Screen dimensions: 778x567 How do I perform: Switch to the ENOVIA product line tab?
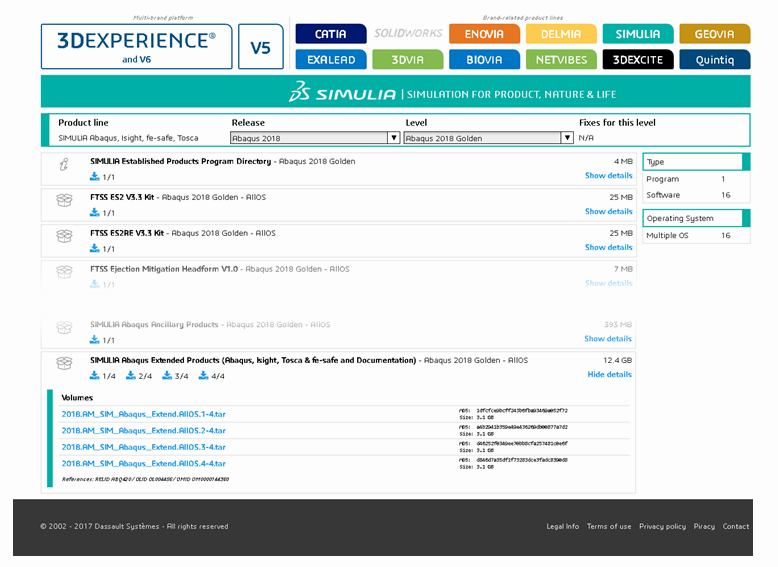(484, 34)
